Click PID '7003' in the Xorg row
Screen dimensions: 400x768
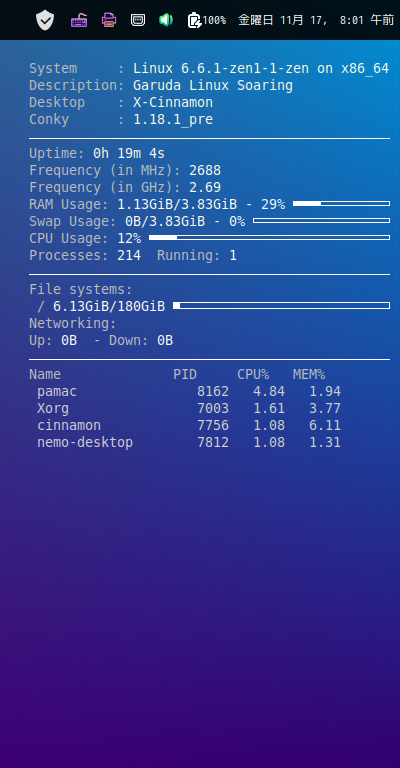(213, 409)
